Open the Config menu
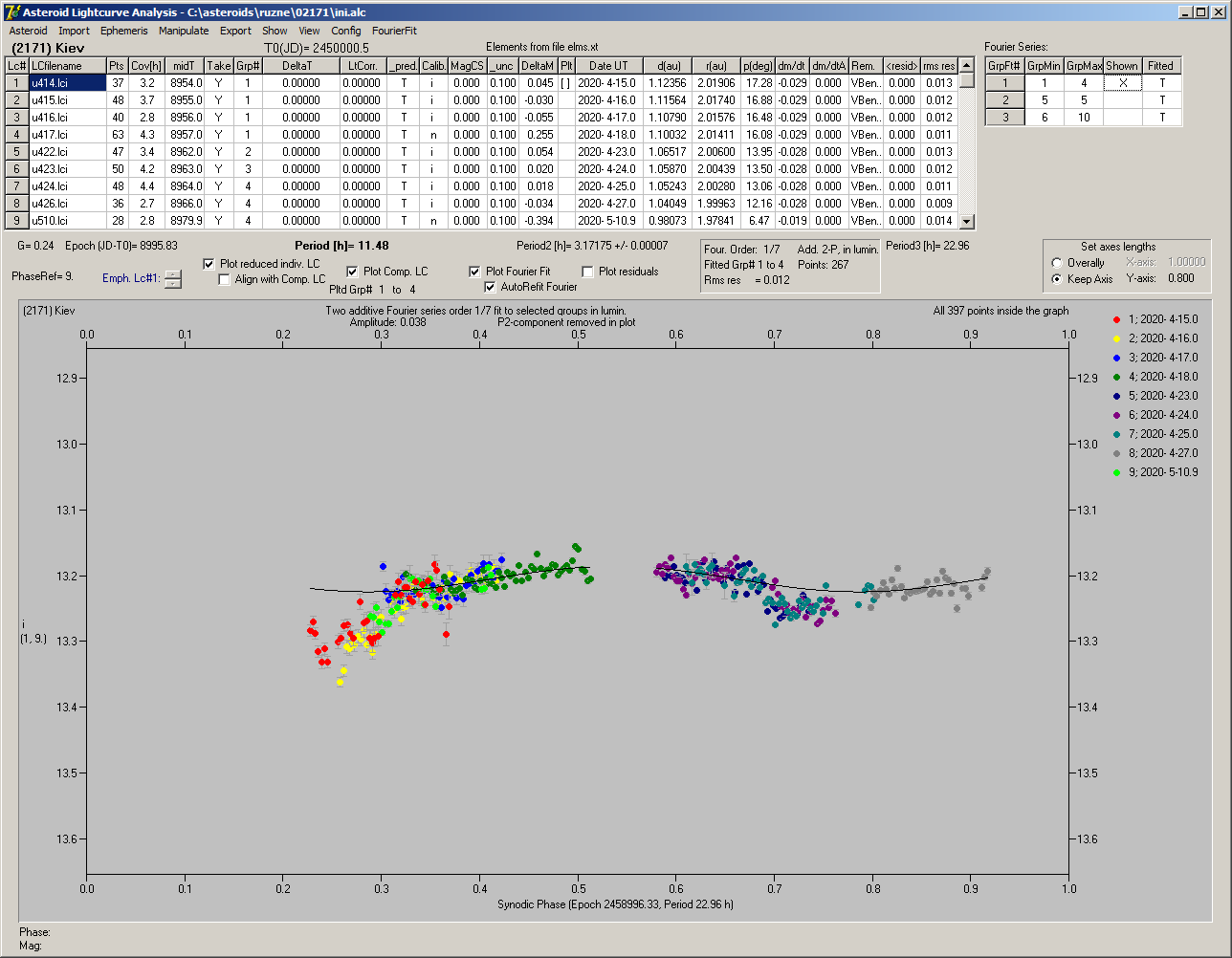This screenshot has height=958, width=1232. tap(346, 31)
